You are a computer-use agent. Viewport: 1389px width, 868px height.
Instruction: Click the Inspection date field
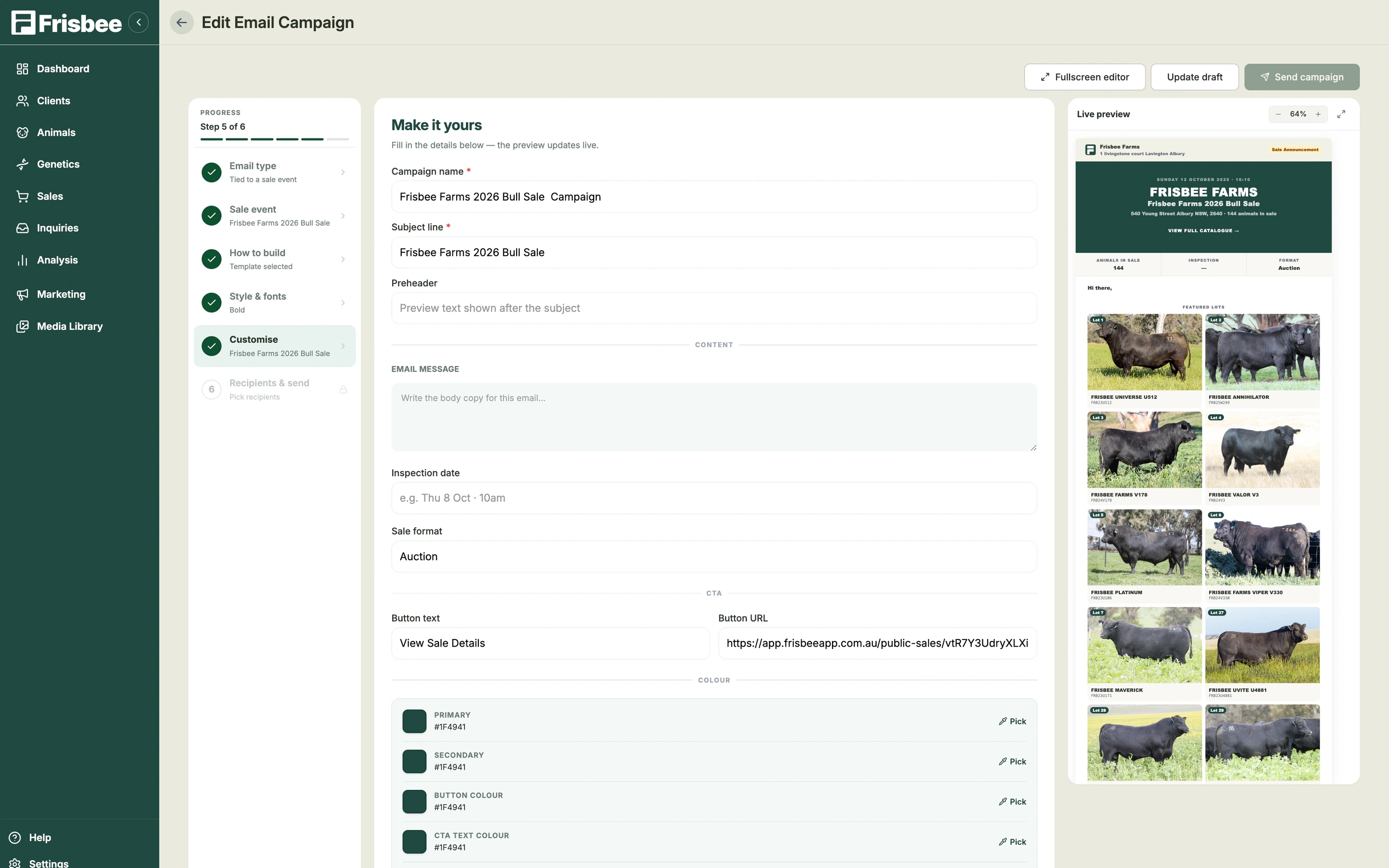pos(714,498)
